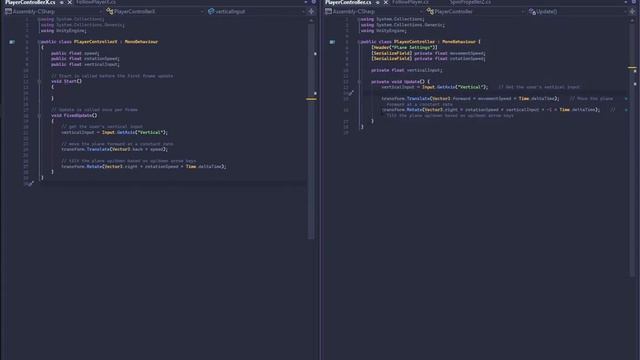
Task: Click Translate(Vector3.back * speed) line
Action: pos(115,149)
